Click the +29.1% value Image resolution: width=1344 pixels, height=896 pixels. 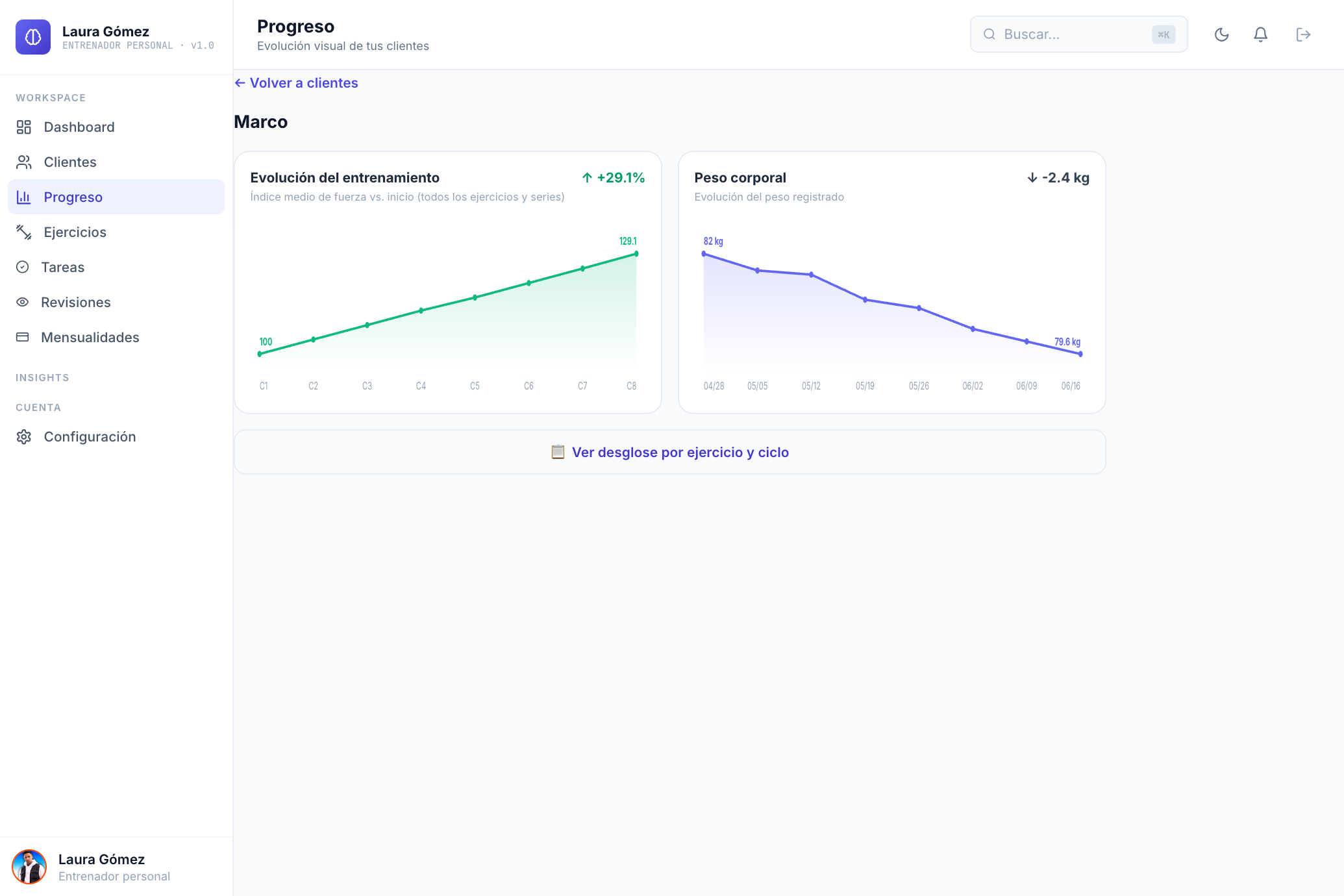621,178
